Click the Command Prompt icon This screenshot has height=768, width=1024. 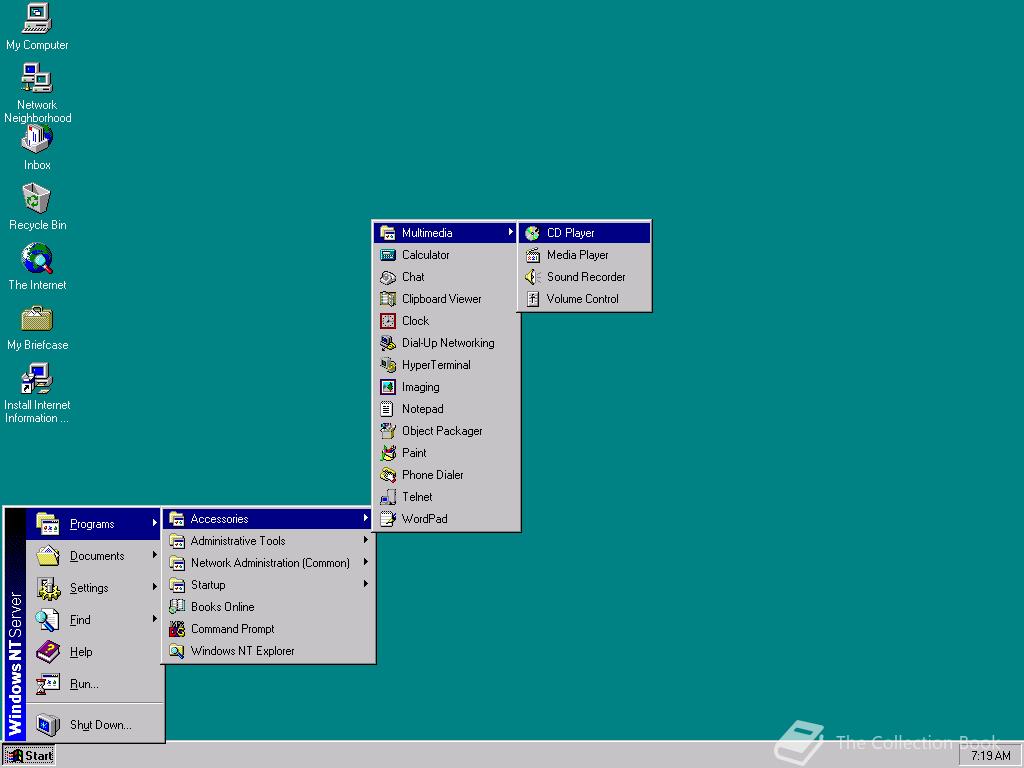point(177,629)
